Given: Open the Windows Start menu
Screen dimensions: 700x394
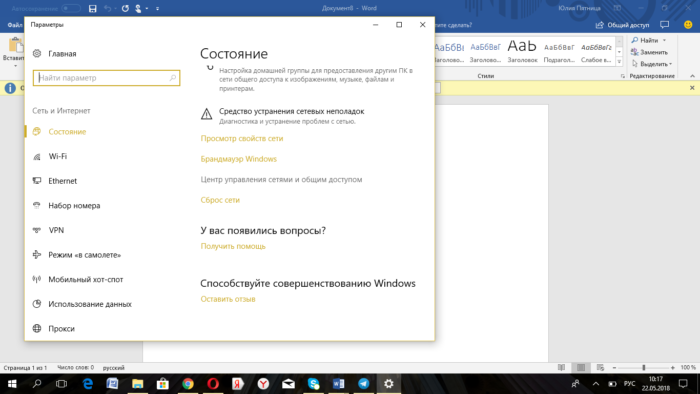Looking at the screenshot, I should tap(12, 384).
